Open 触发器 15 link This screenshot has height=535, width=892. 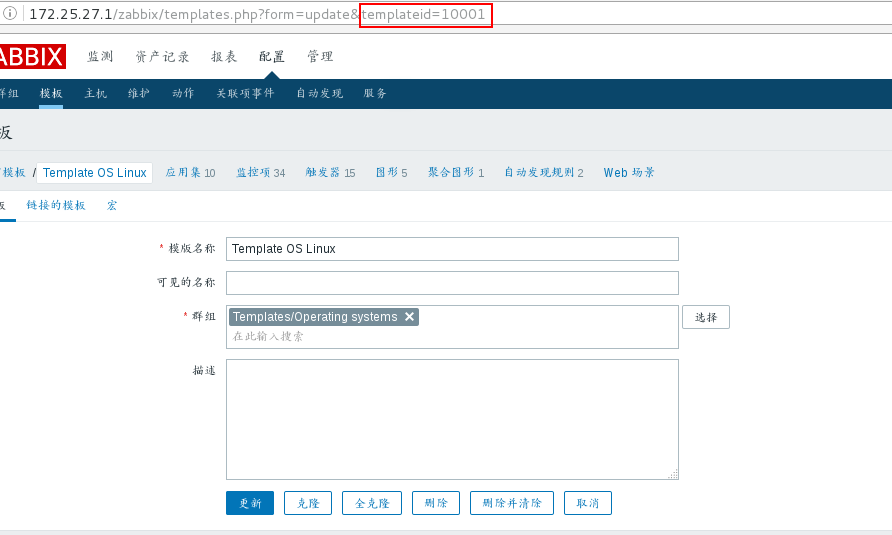[330, 172]
